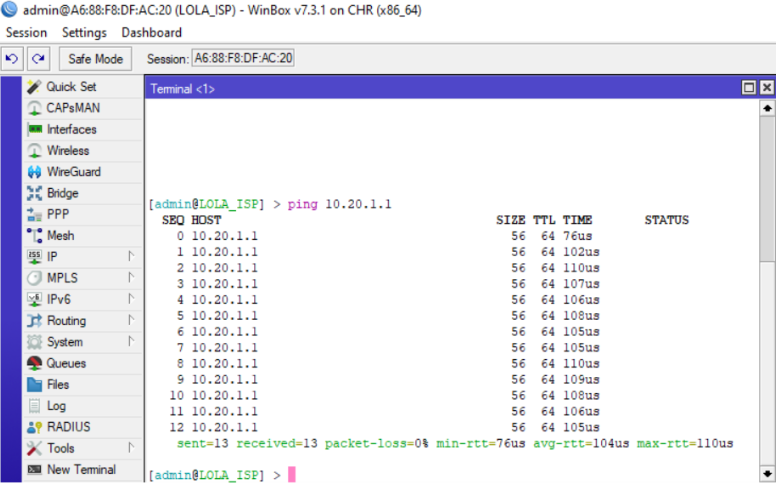Open the Session menu
The width and height of the screenshot is (776, 483).
tap(26, 33)
